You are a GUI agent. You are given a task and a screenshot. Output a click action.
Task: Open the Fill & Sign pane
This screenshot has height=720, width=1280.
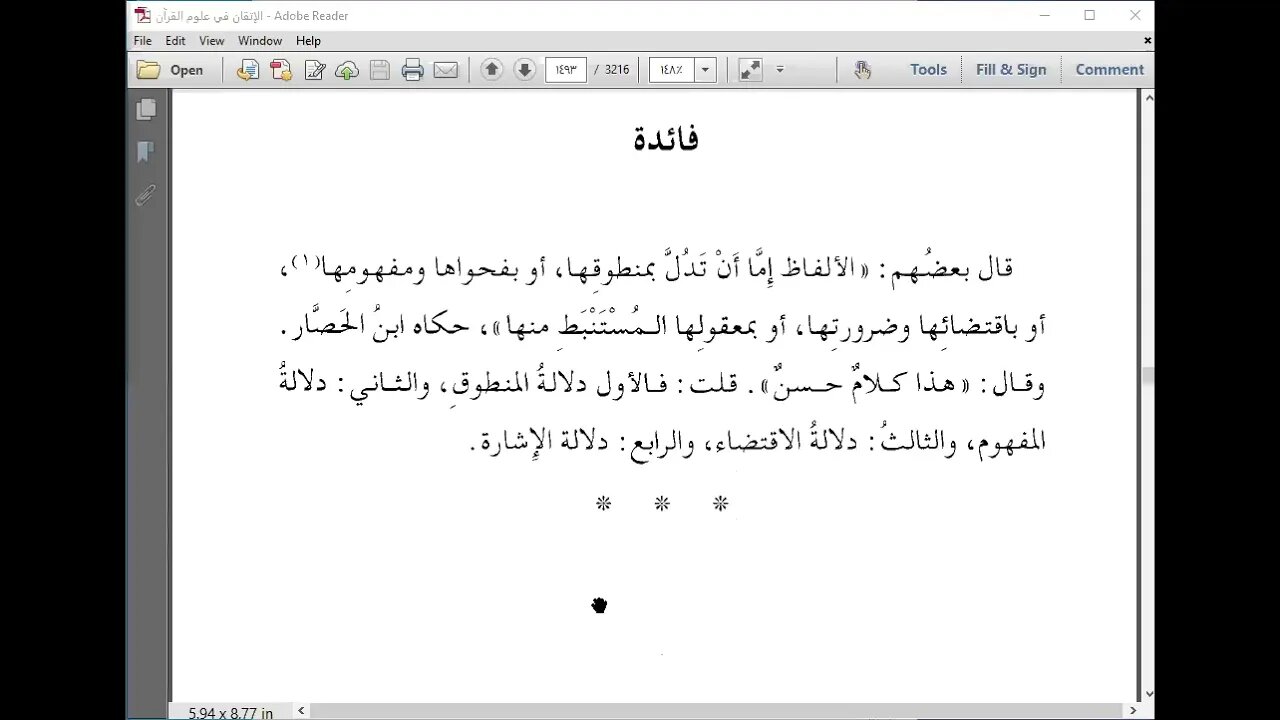(x=1011, y=70)
